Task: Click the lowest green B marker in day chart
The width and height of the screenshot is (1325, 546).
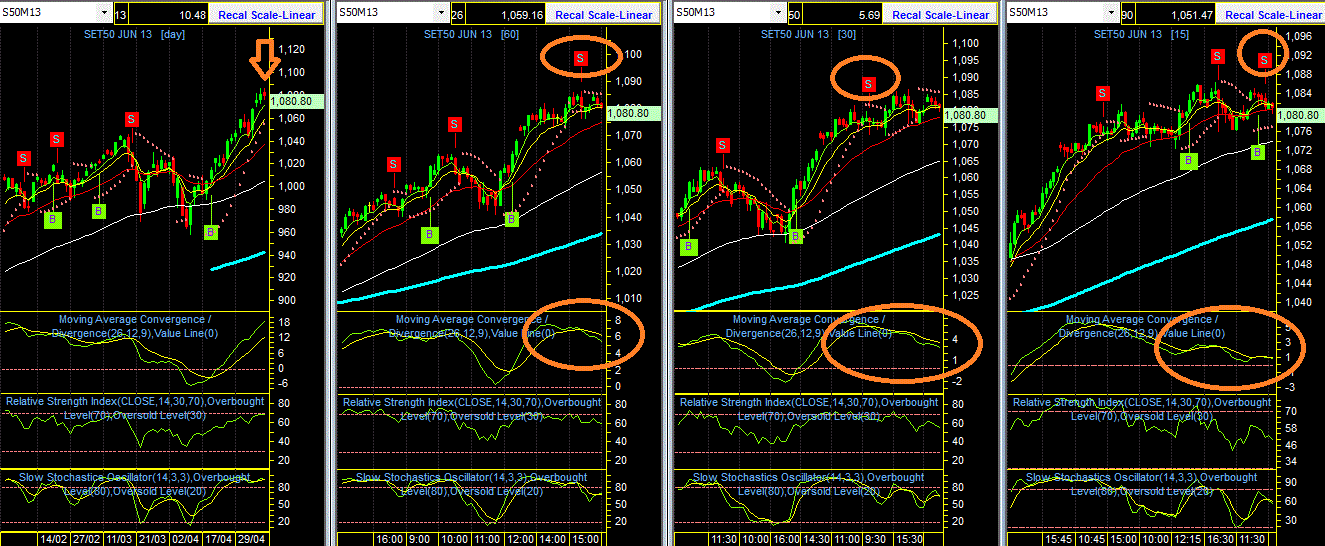Action: 211,232
